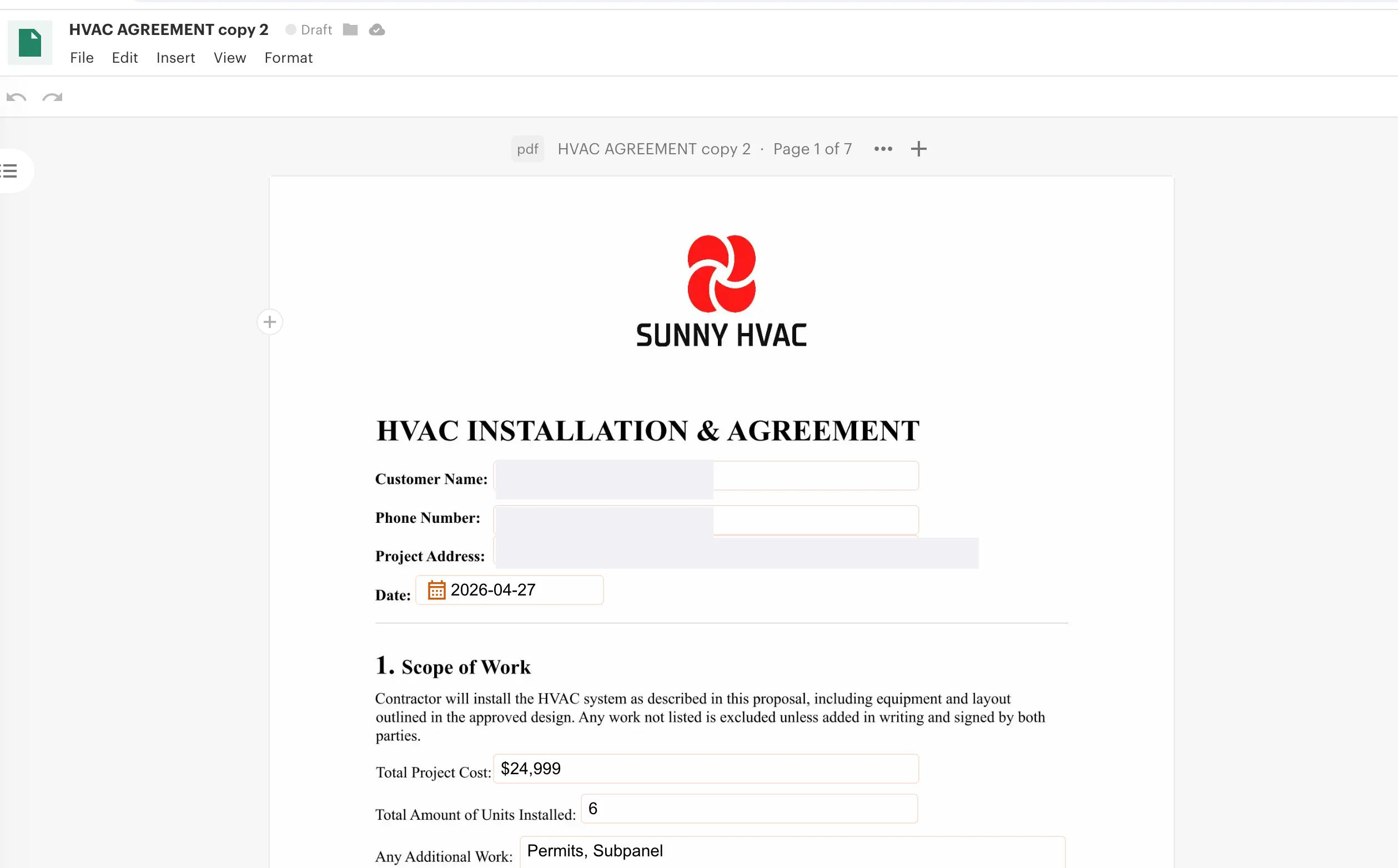Click the Any Additional Work field
Screen dimensions: 1398x868
pos(792,851)
